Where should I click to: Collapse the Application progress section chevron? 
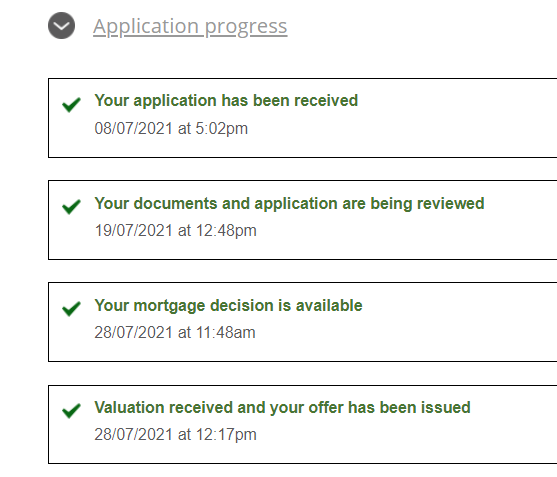(61, 26)
